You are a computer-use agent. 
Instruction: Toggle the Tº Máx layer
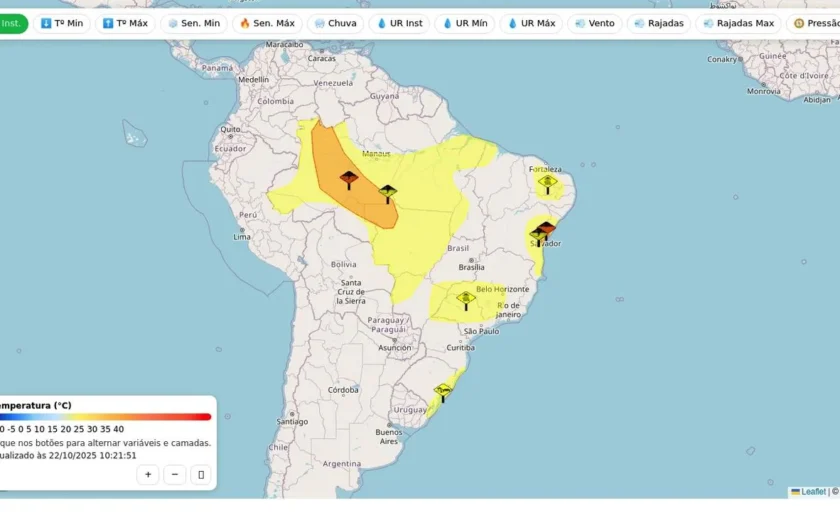[125, 24]
